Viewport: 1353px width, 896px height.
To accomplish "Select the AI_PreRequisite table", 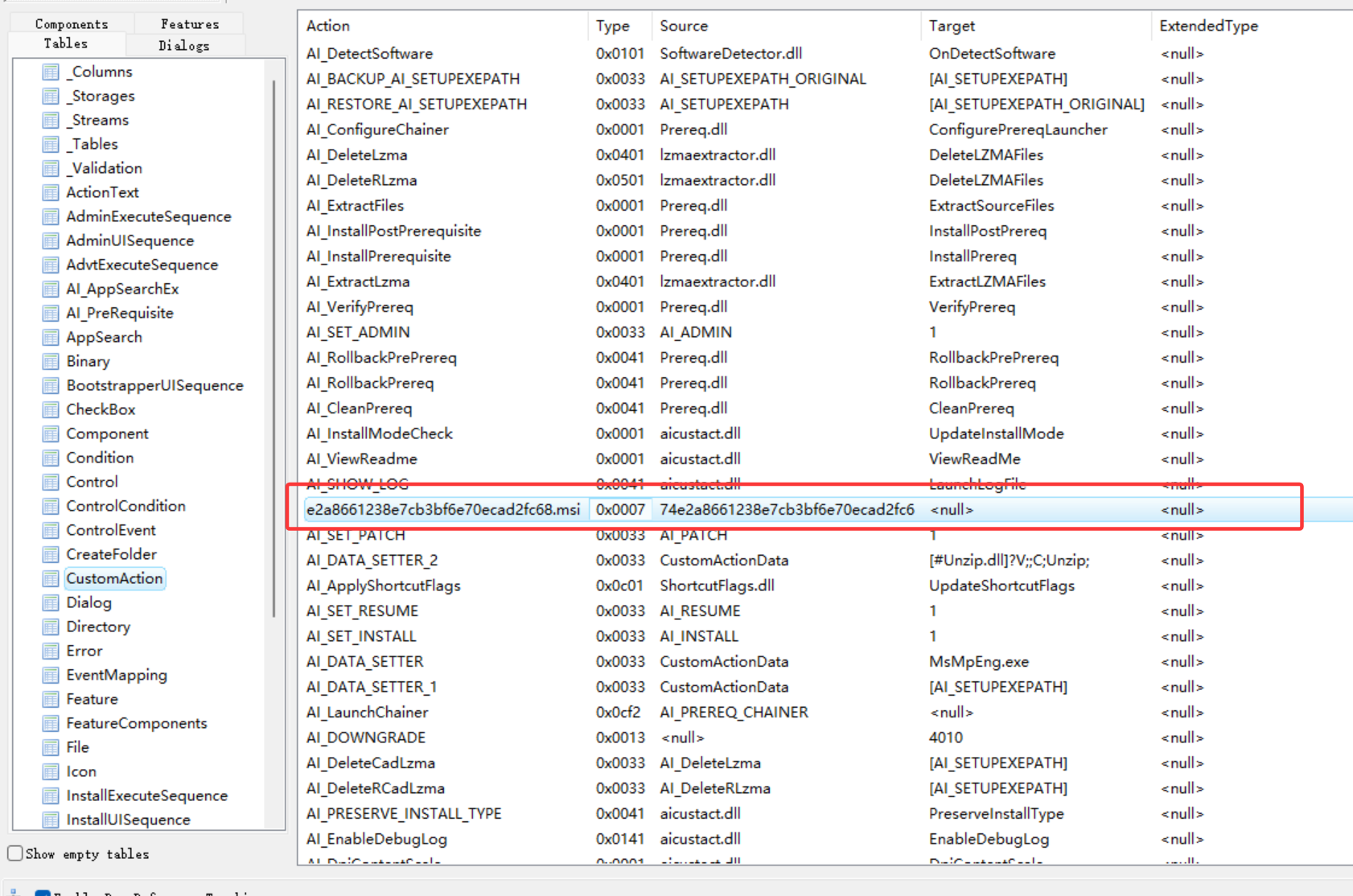I will coord(119,313).
